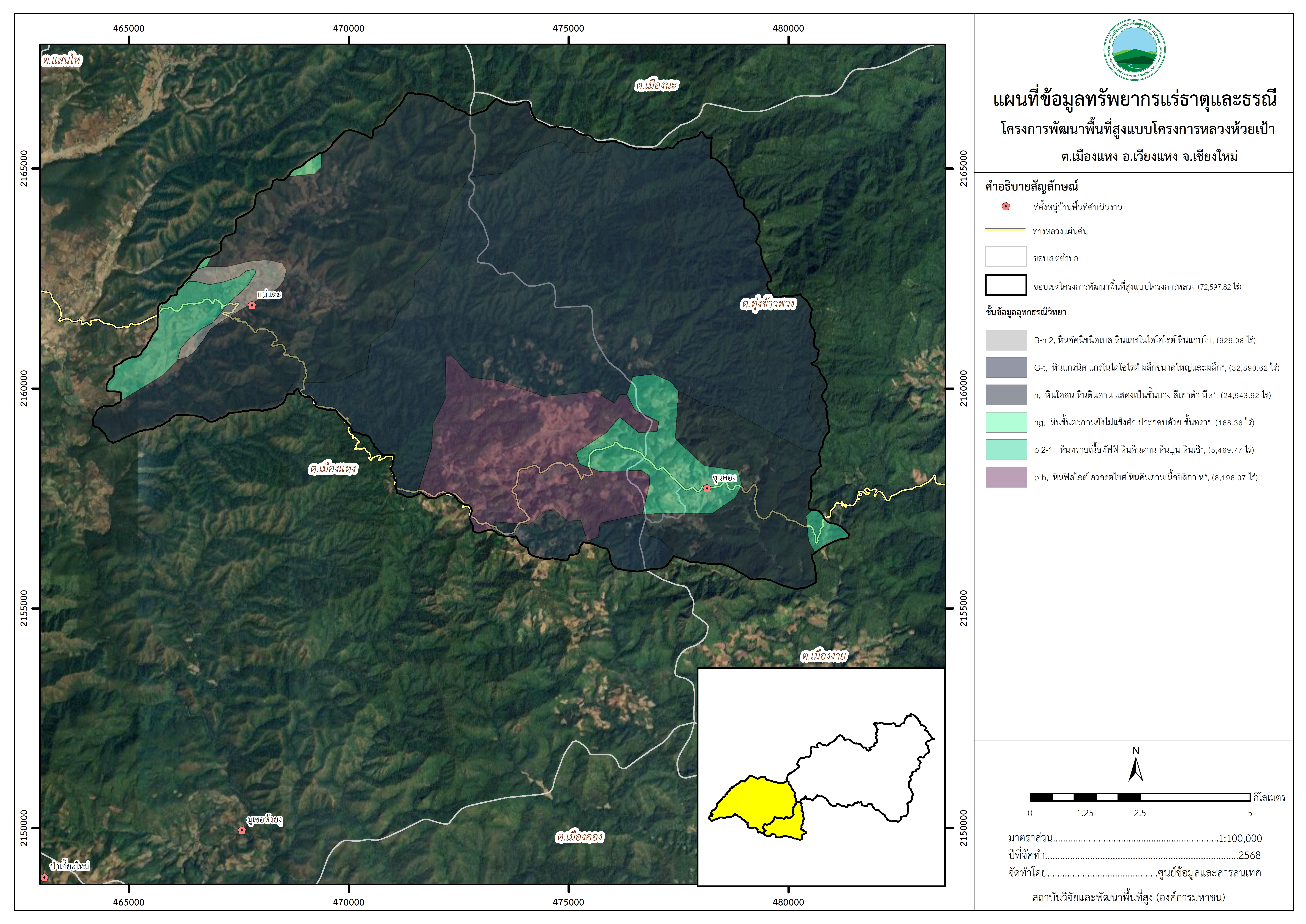Click the map label ต.เมืองคอง
1306x924 pixels.
point(579,837)
